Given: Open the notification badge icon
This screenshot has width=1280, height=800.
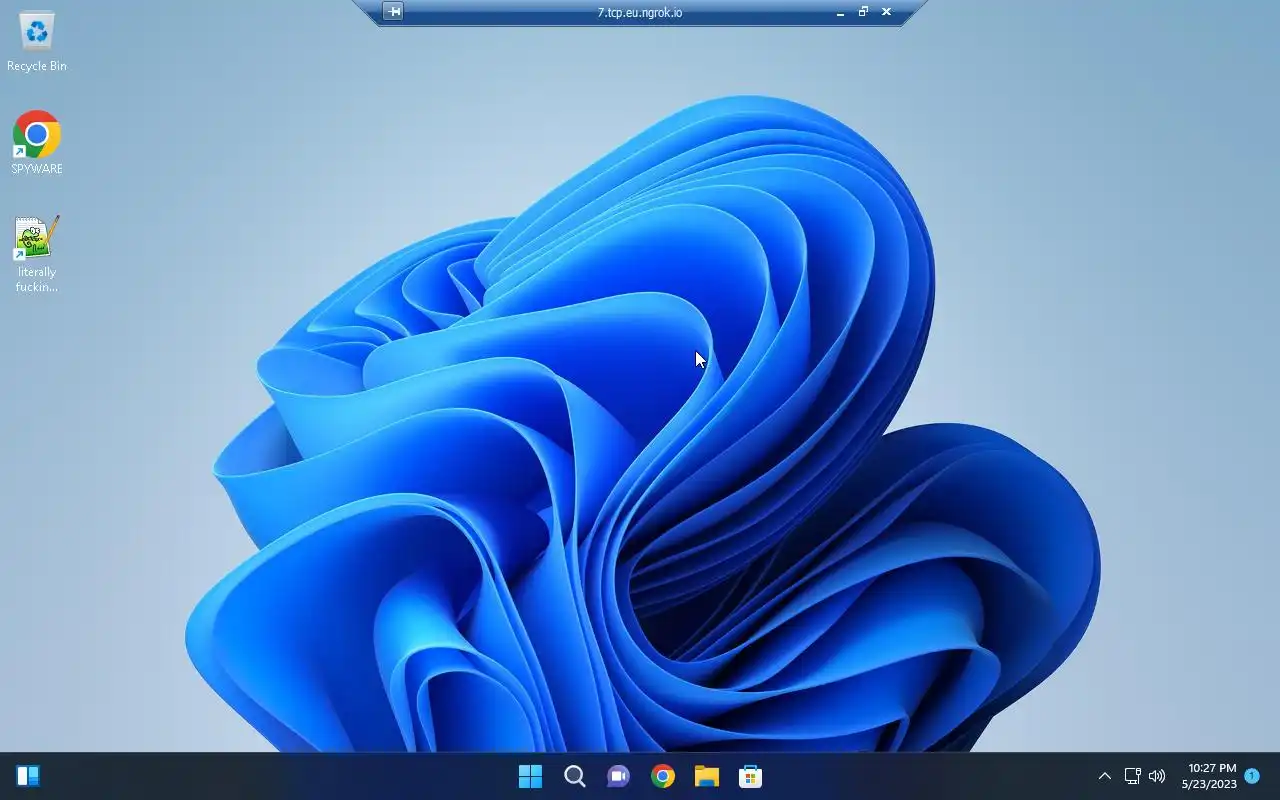Looking at the screenshot, I should pyautogui.click(x=1252, y=776).
